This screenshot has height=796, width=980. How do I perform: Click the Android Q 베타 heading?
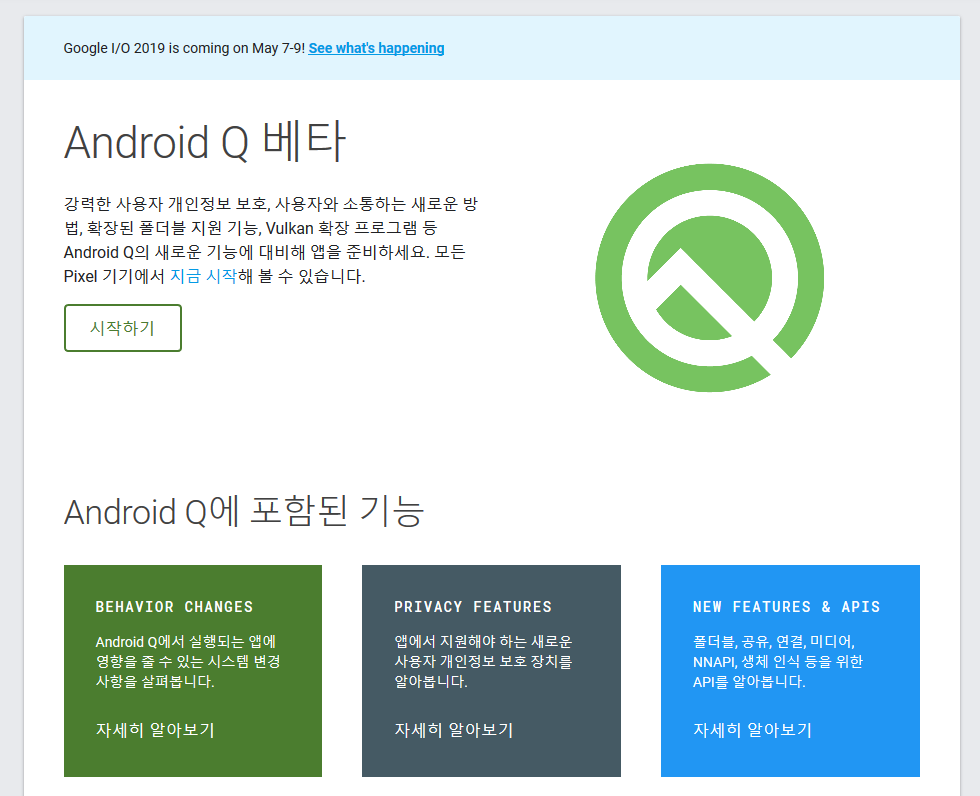pyautogui.click(x=204, y=142)
